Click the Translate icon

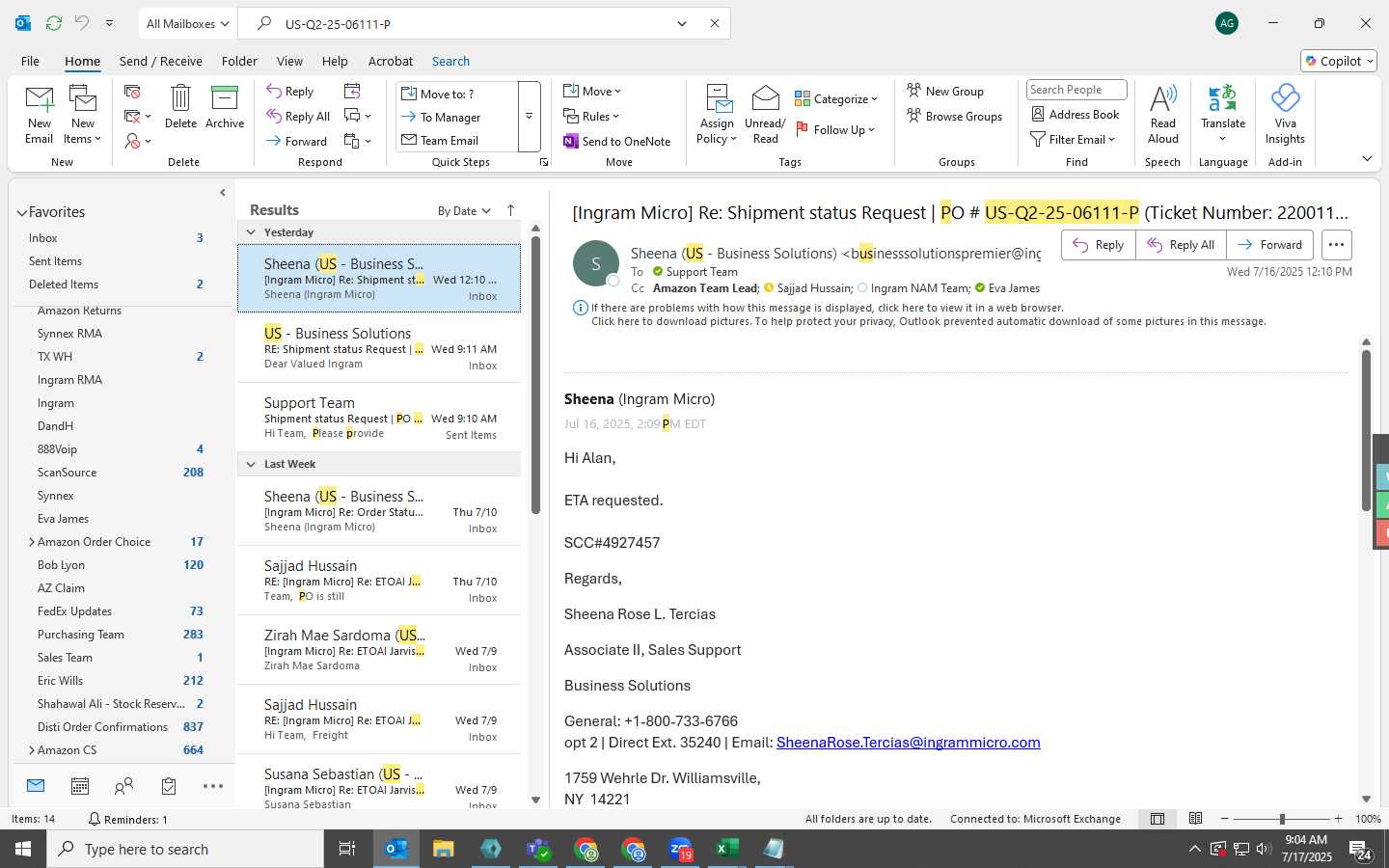[1223, 115]
